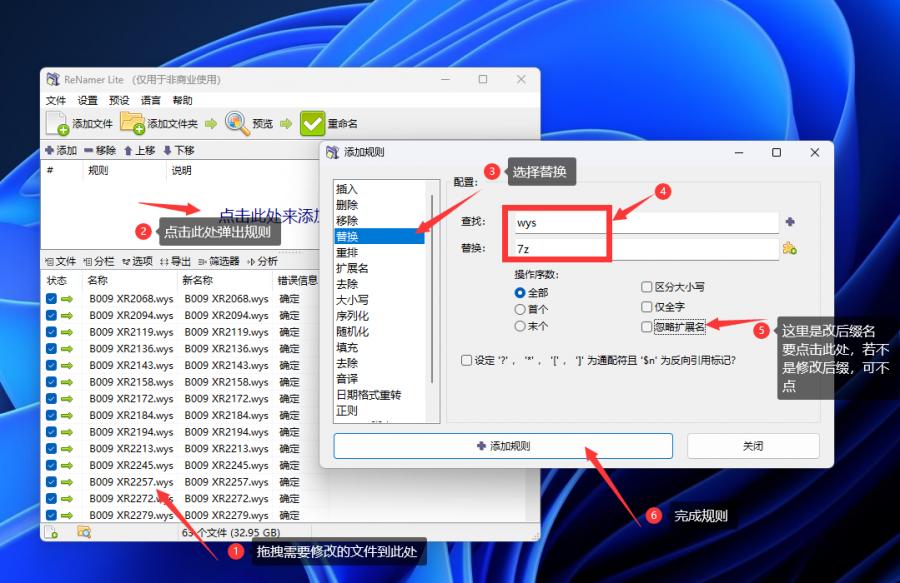This screenshot has width=900, height=583.
Task: Click into the 替换 replace input field
Action: click(646, 248)
